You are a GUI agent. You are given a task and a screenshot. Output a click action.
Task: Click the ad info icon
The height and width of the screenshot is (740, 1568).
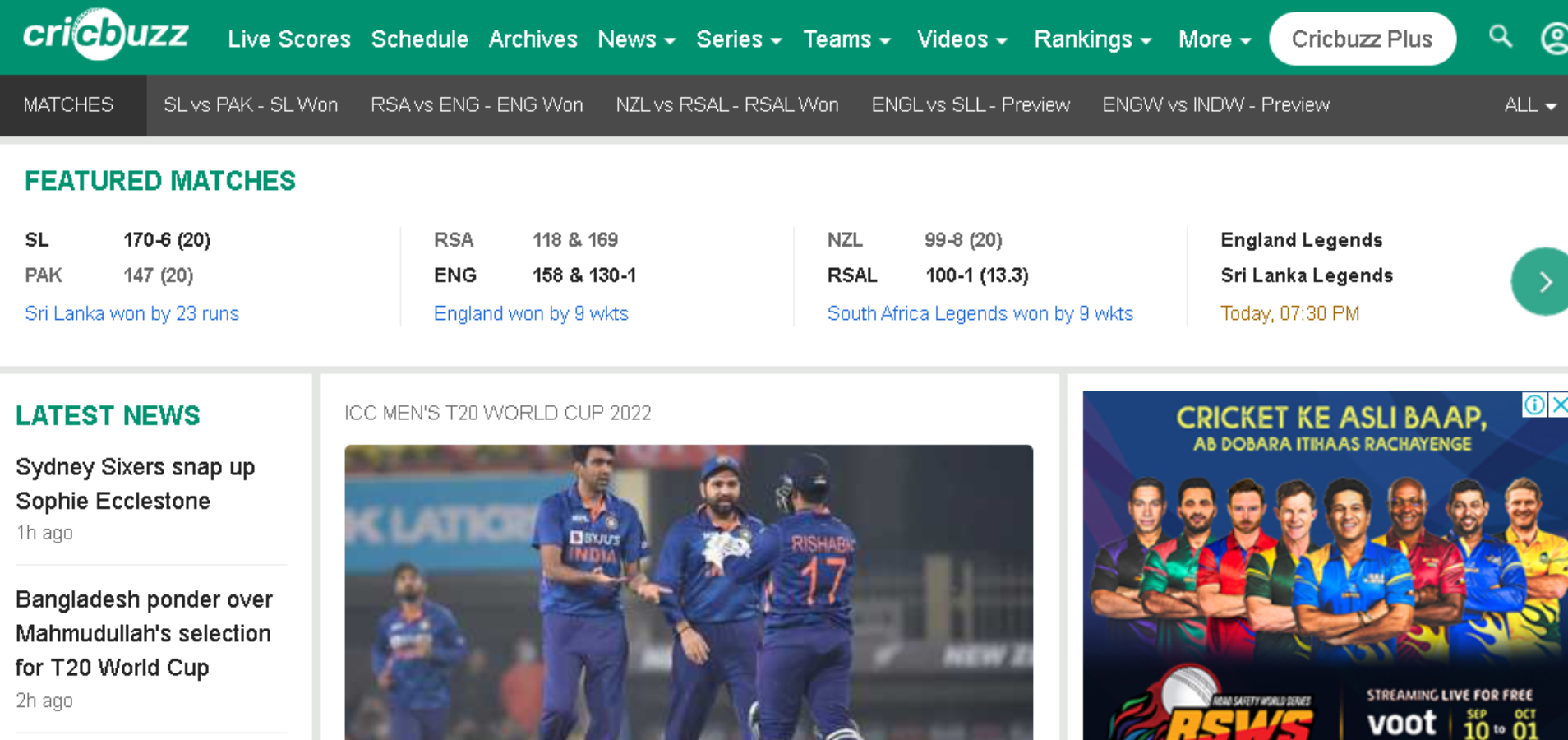[1533, 405]
